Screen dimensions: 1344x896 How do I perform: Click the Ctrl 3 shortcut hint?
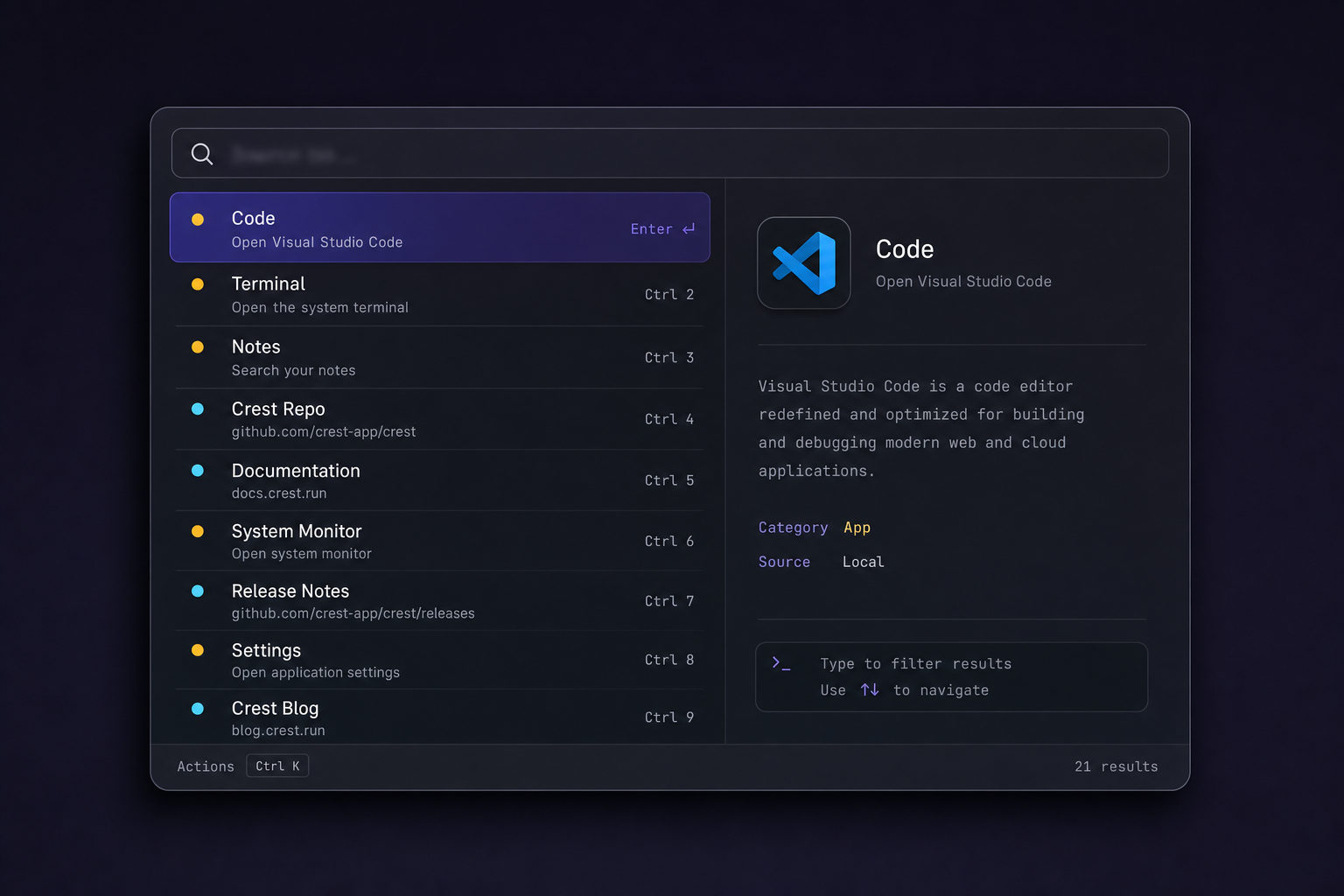[669, 357]
